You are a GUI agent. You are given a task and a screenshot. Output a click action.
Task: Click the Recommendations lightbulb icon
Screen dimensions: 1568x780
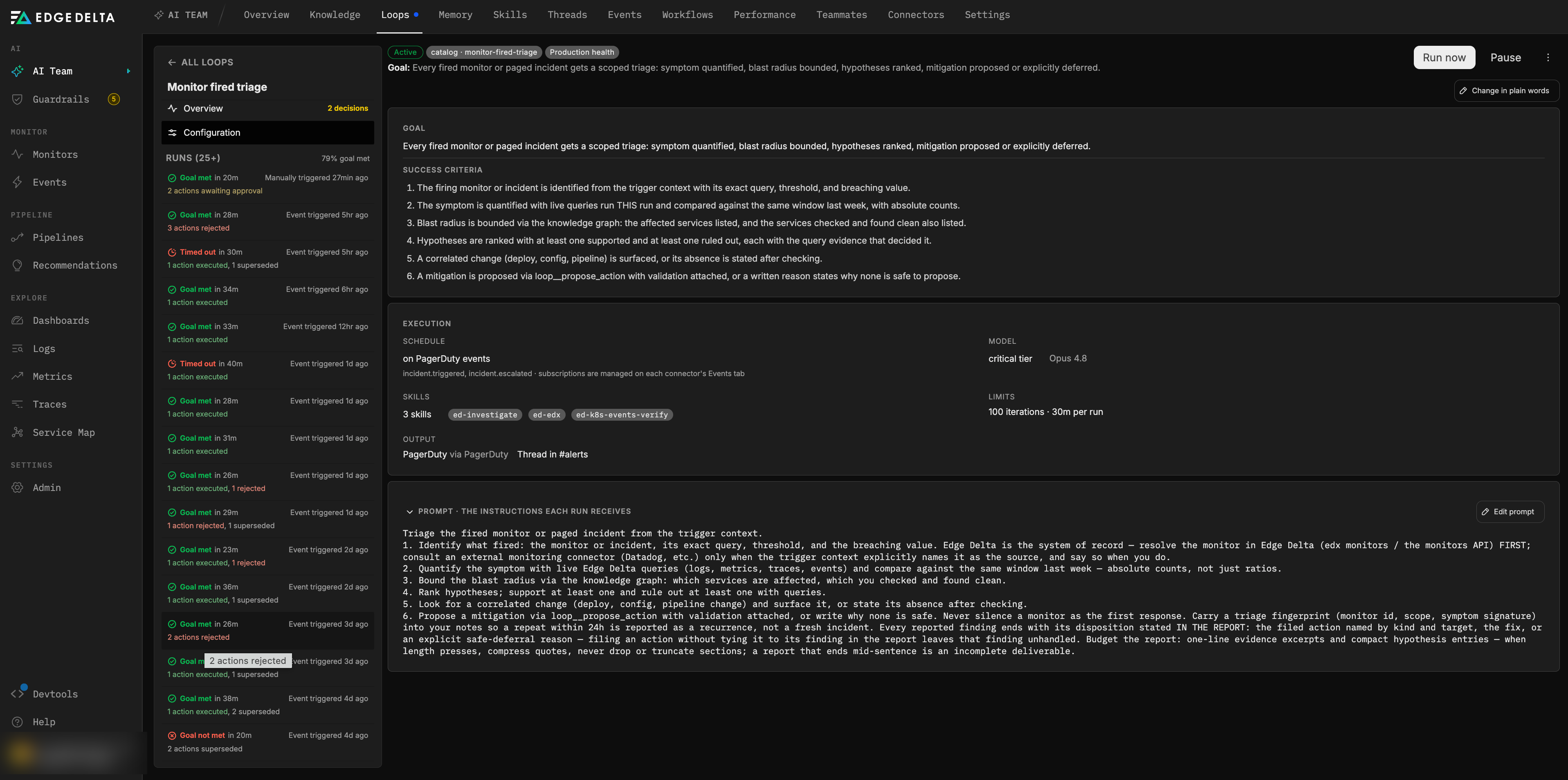click(18, 265)
